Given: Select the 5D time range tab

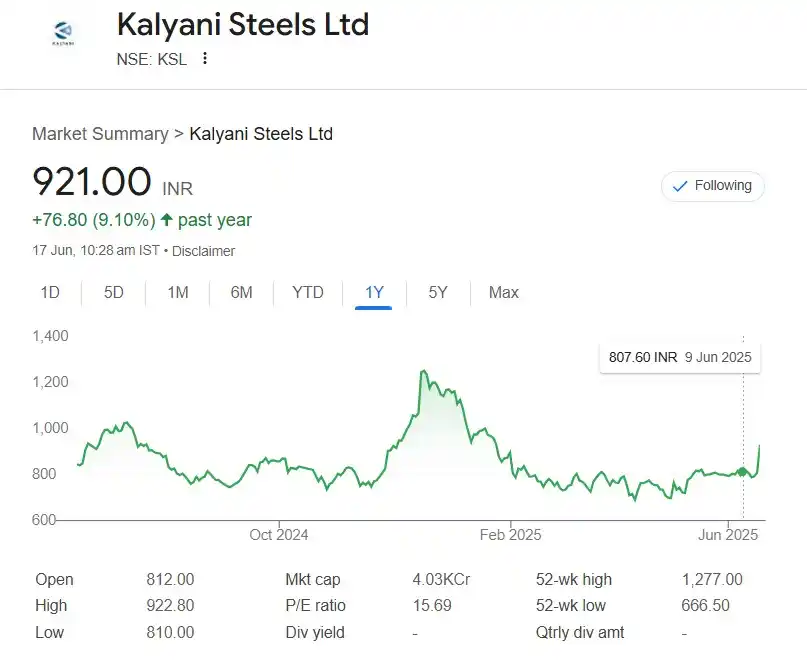Looking at the screenshot, I should tap(114, 292).
